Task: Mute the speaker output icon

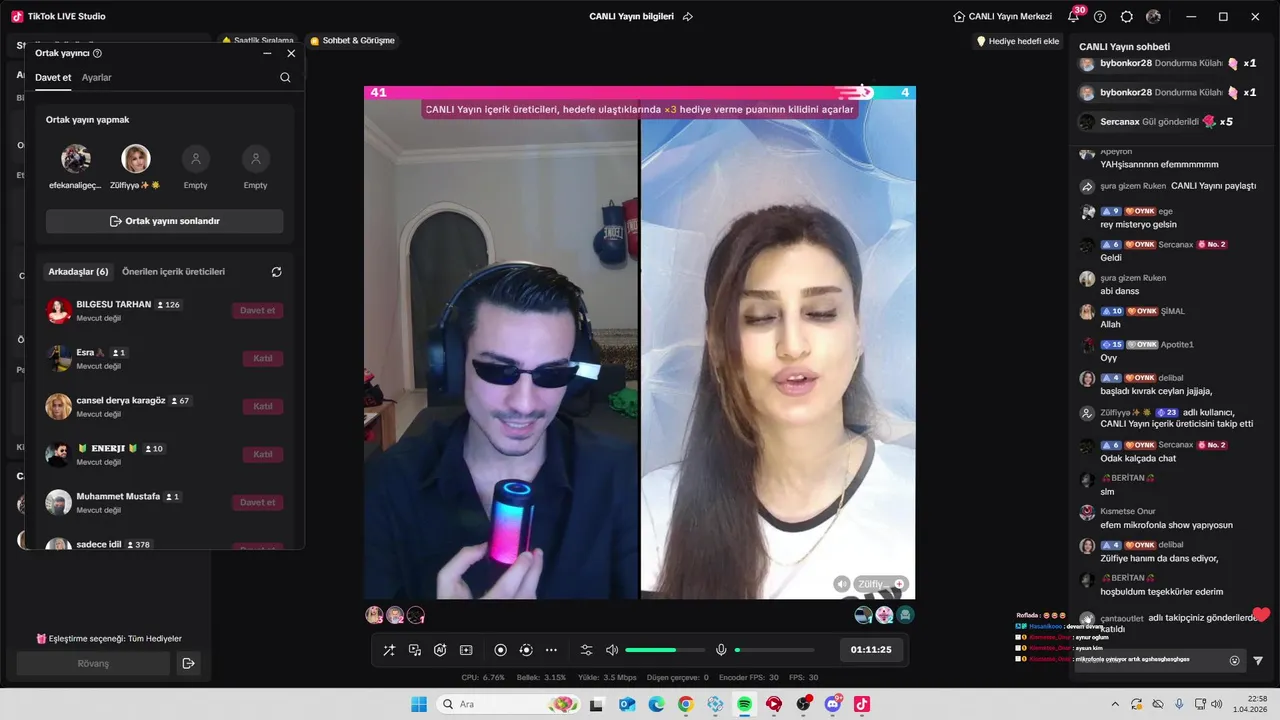Action: (612, 650)
